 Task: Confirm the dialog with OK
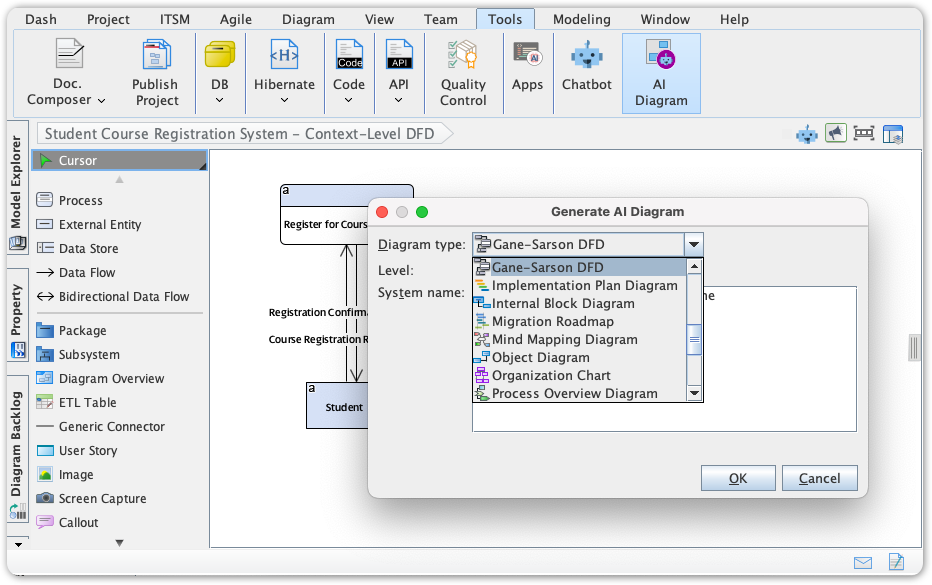[738, 478]
